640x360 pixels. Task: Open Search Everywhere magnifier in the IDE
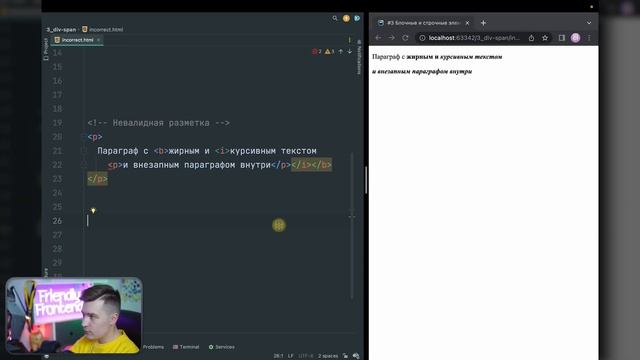tap(335, 18)
